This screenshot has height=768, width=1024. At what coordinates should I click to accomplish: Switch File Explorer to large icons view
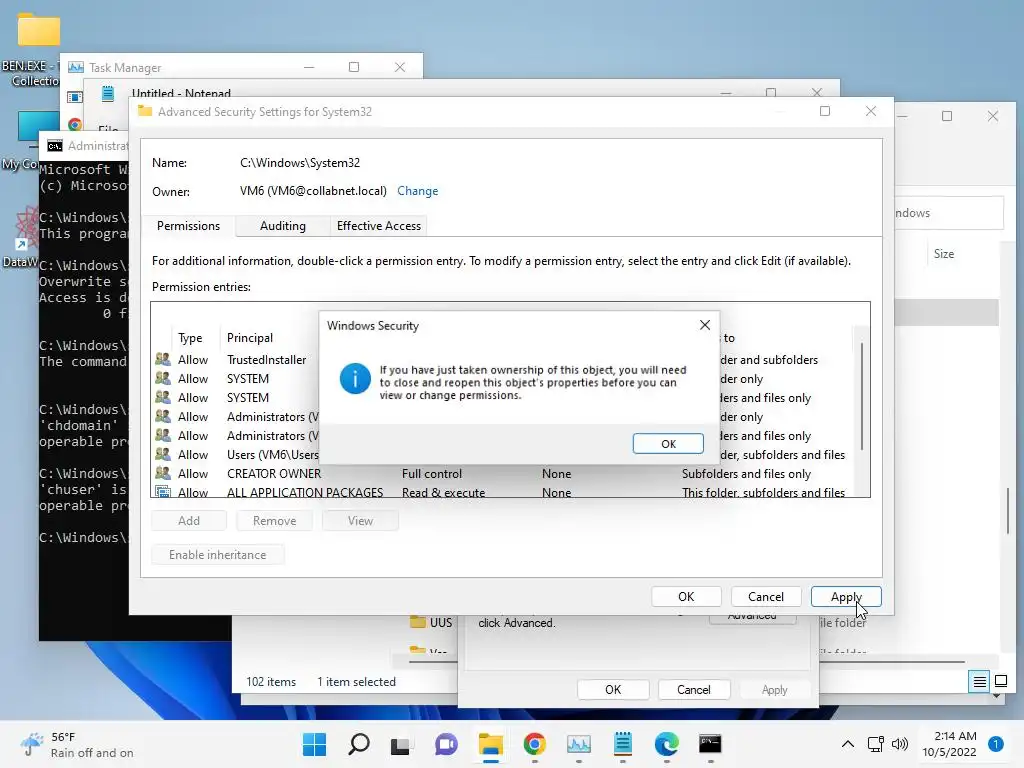coord(1000,682)
